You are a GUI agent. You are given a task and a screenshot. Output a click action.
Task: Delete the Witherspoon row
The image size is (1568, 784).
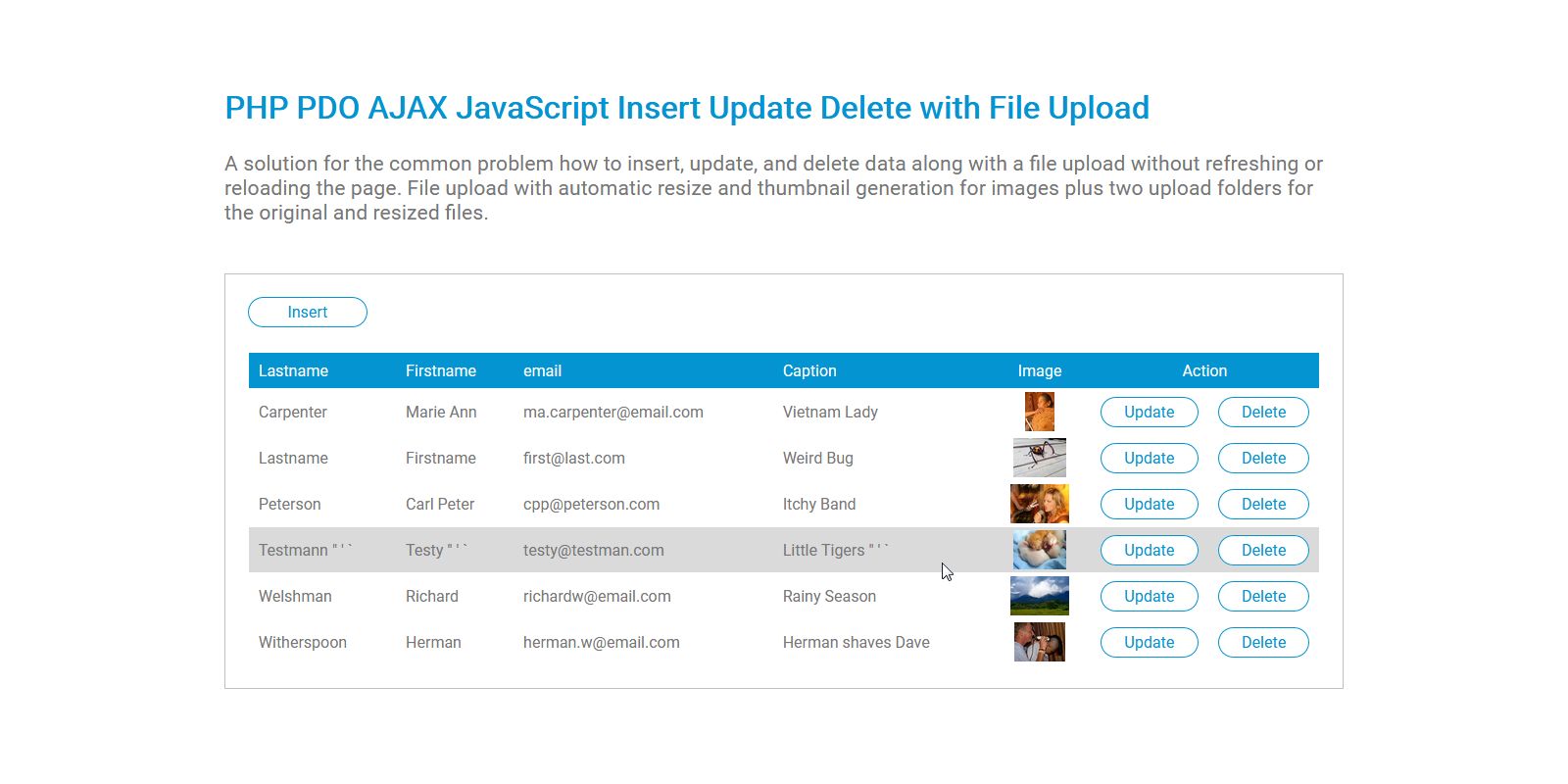pos(1263,643)
